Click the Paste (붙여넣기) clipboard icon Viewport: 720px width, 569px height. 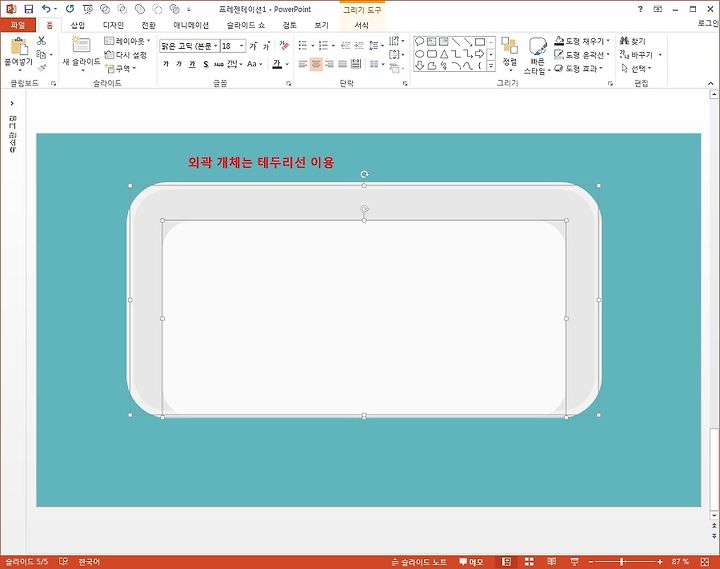tap(19, 46)
